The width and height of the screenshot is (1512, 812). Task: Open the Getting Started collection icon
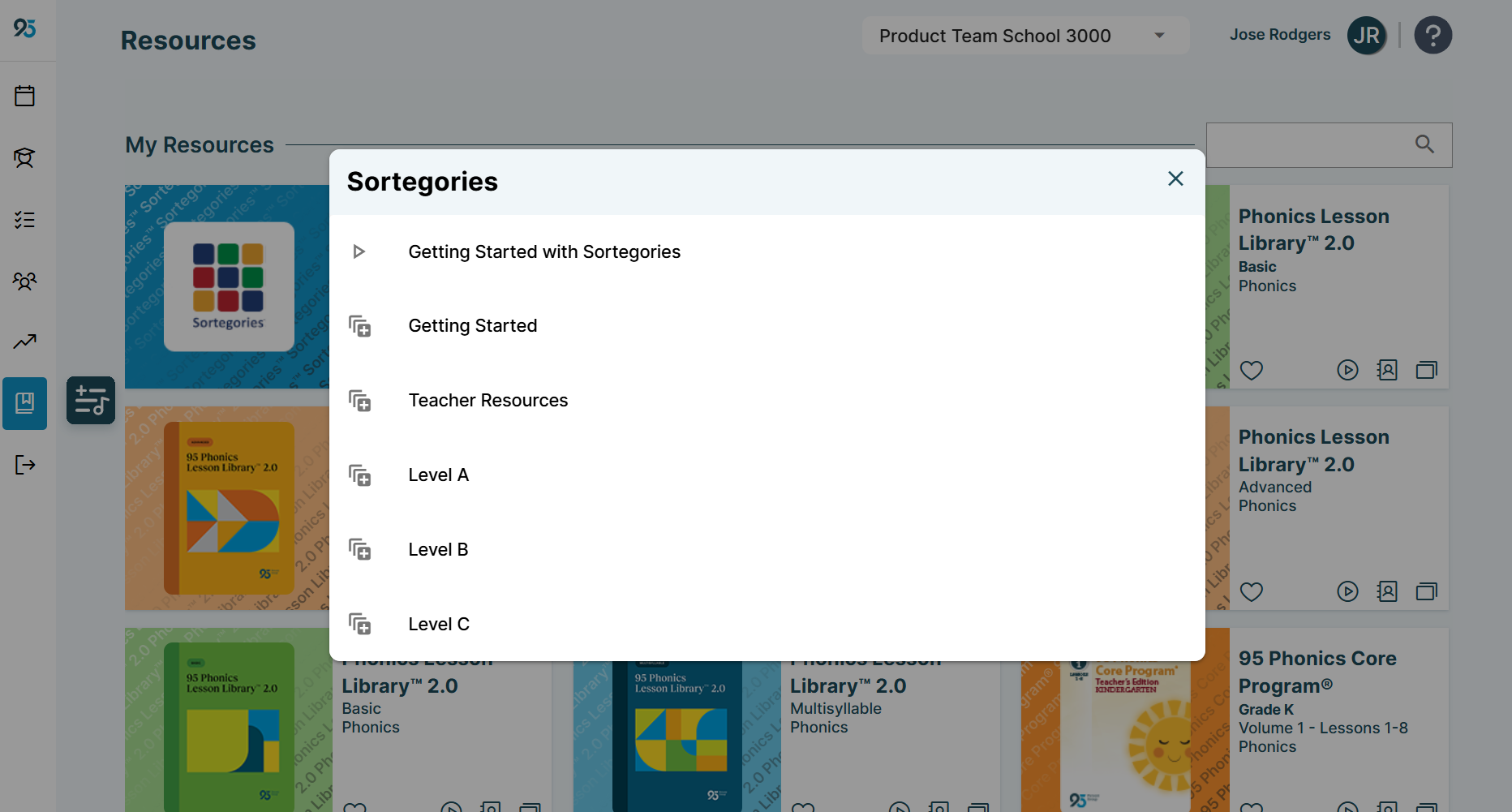(x=359, y=326)
